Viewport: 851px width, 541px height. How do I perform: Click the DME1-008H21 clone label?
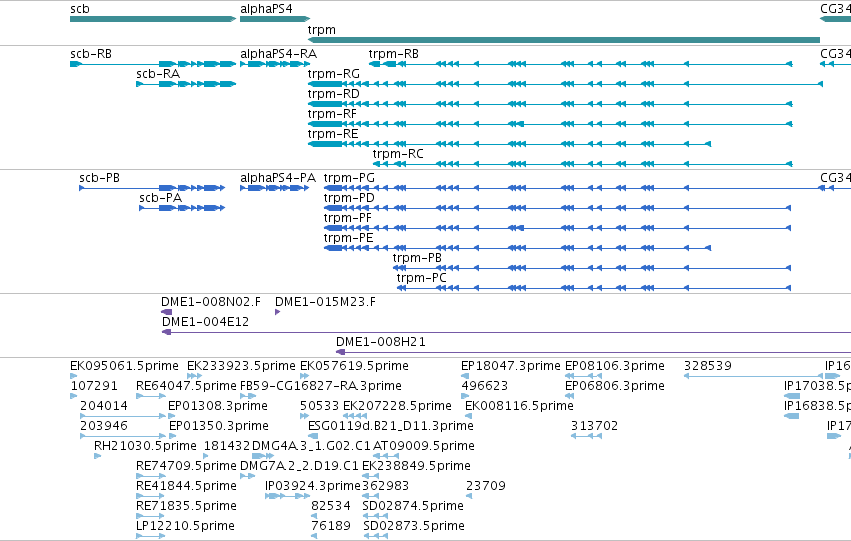pos(381,342)
